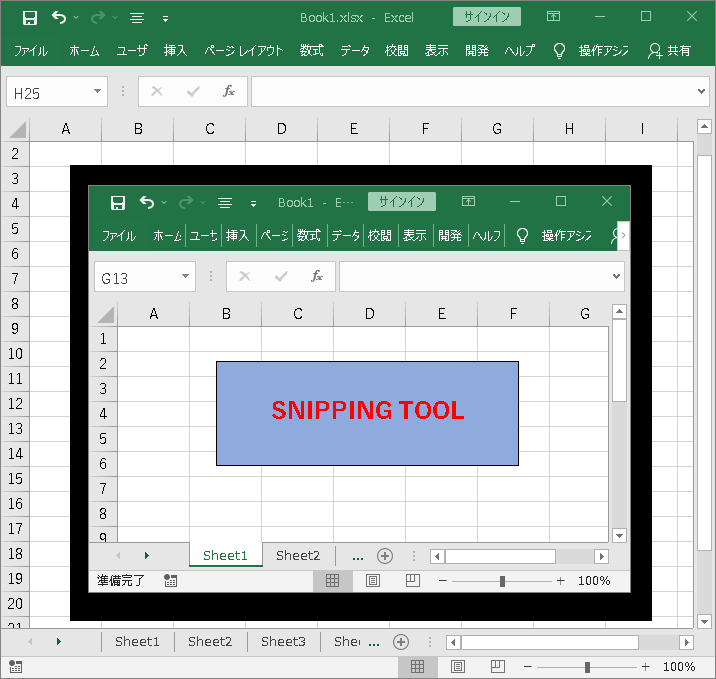Switch to the Sheet2 tab in the bottom tab bar
This screenshot has height=679, width=716.
[210, 642]
